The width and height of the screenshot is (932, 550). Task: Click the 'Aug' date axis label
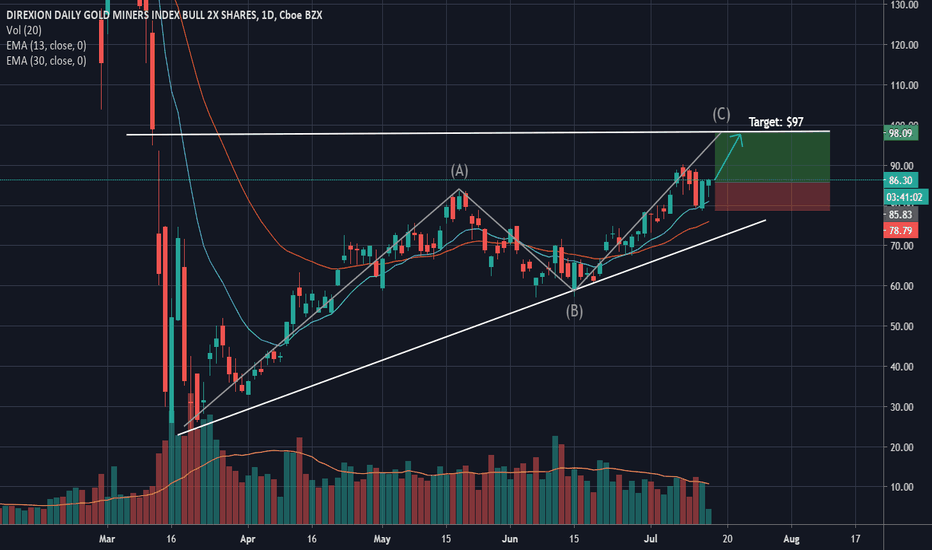click(x=791, y=539)
